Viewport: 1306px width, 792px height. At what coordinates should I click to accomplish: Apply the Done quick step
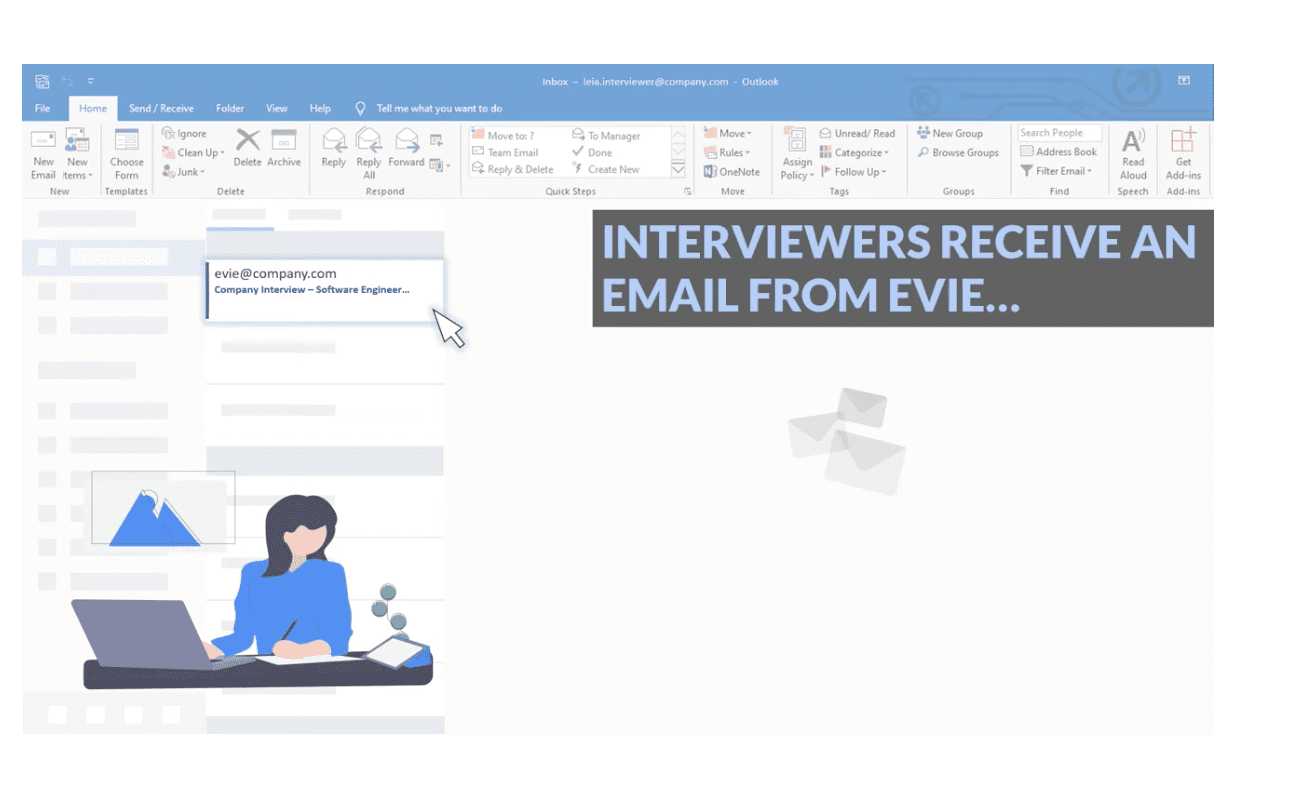coord(592,152)
